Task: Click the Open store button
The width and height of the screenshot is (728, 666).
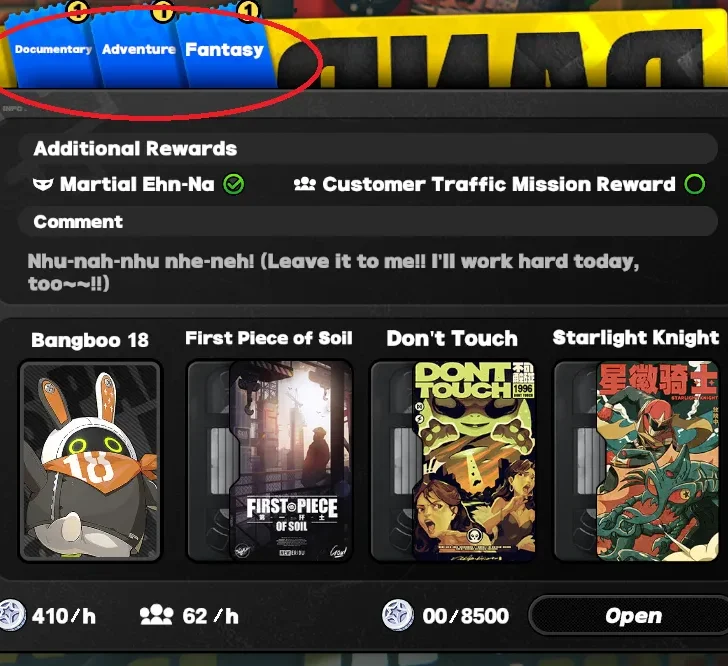Action: tap(633, 616)
